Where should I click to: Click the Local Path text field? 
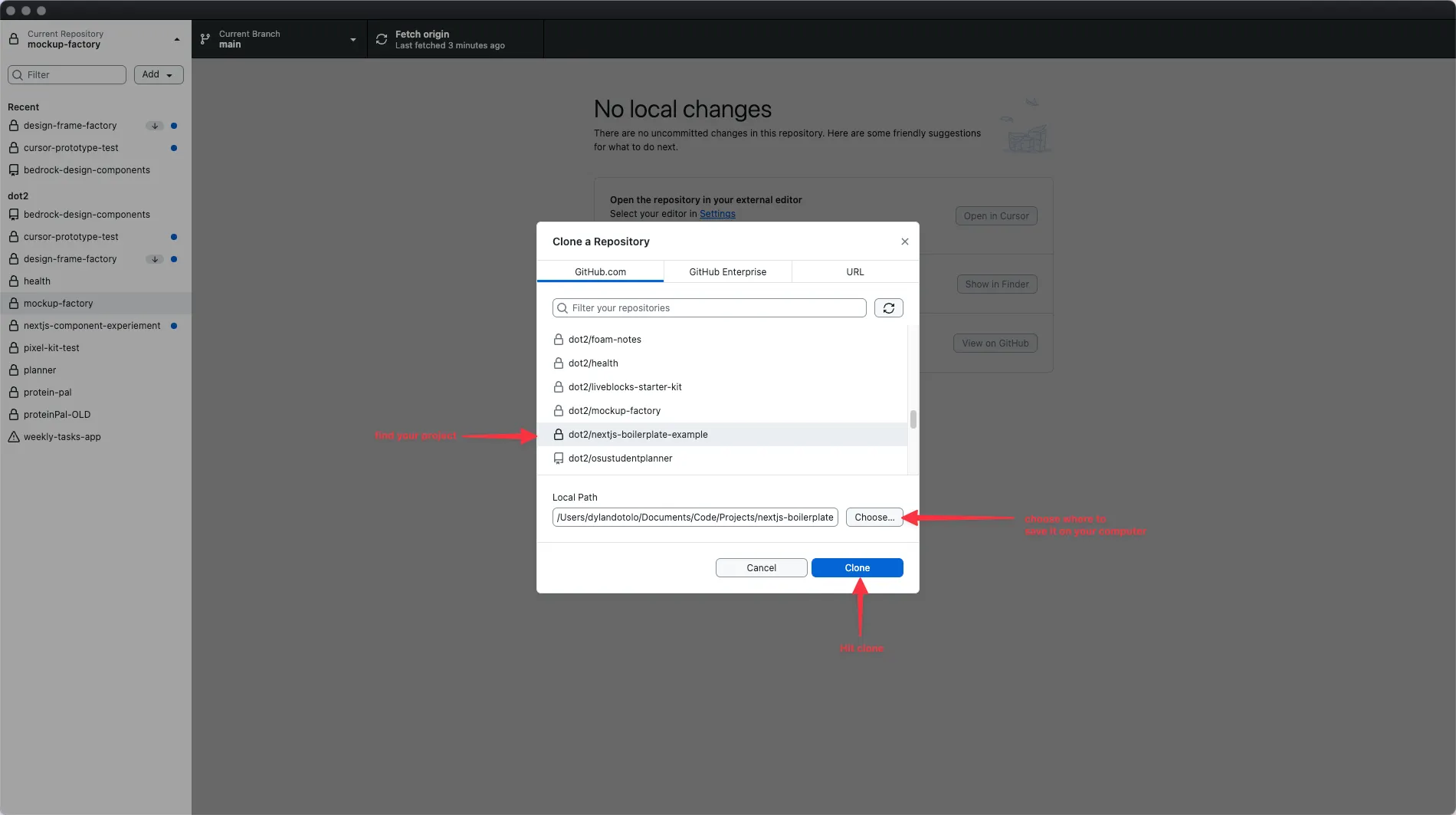tap(695, 518)
